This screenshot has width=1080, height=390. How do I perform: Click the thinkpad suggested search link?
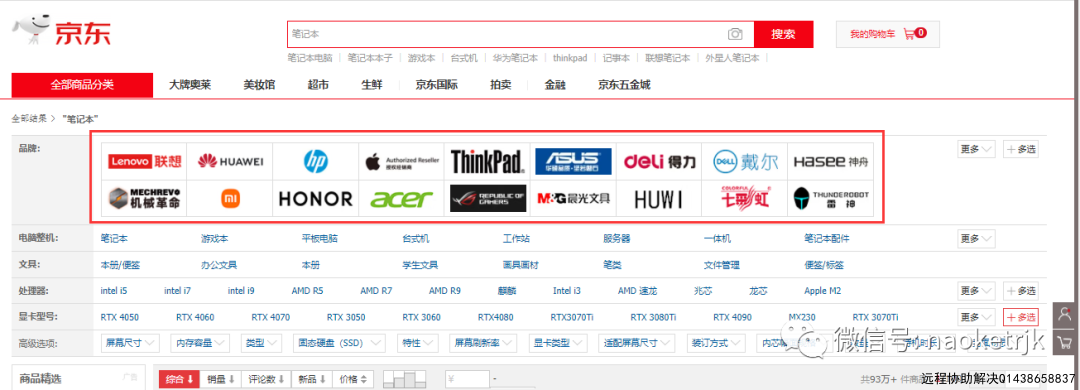click(x=570, y=59)
